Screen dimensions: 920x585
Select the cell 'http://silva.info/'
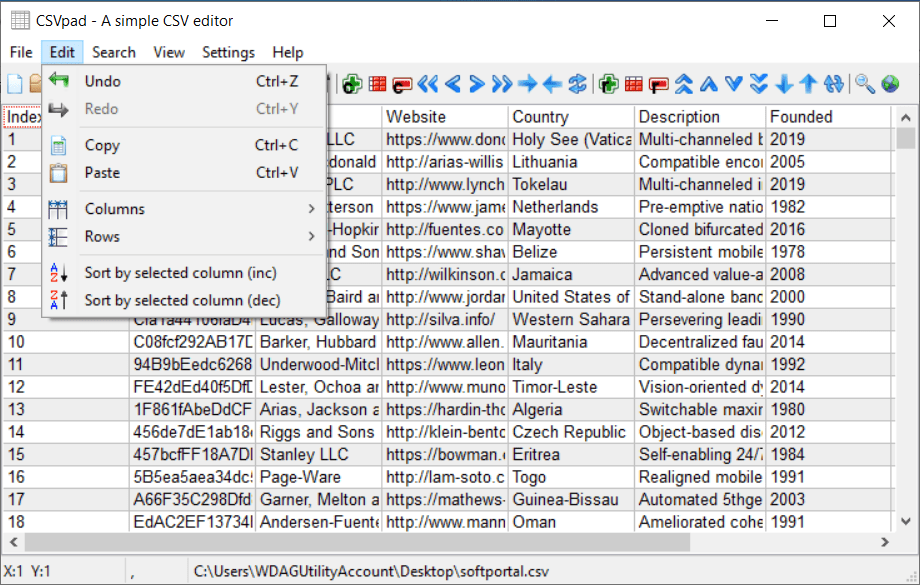(x=445, y=320)
